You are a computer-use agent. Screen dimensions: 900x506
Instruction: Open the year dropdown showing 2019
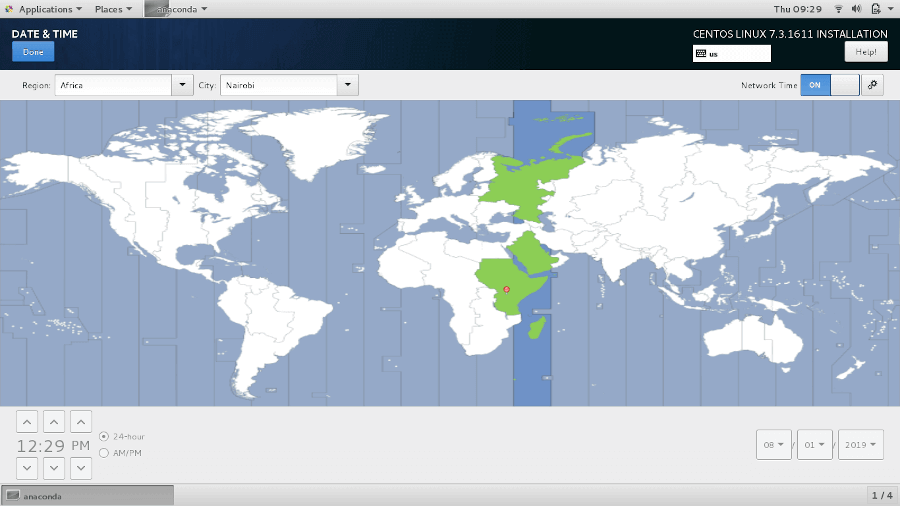pos(860,445)
